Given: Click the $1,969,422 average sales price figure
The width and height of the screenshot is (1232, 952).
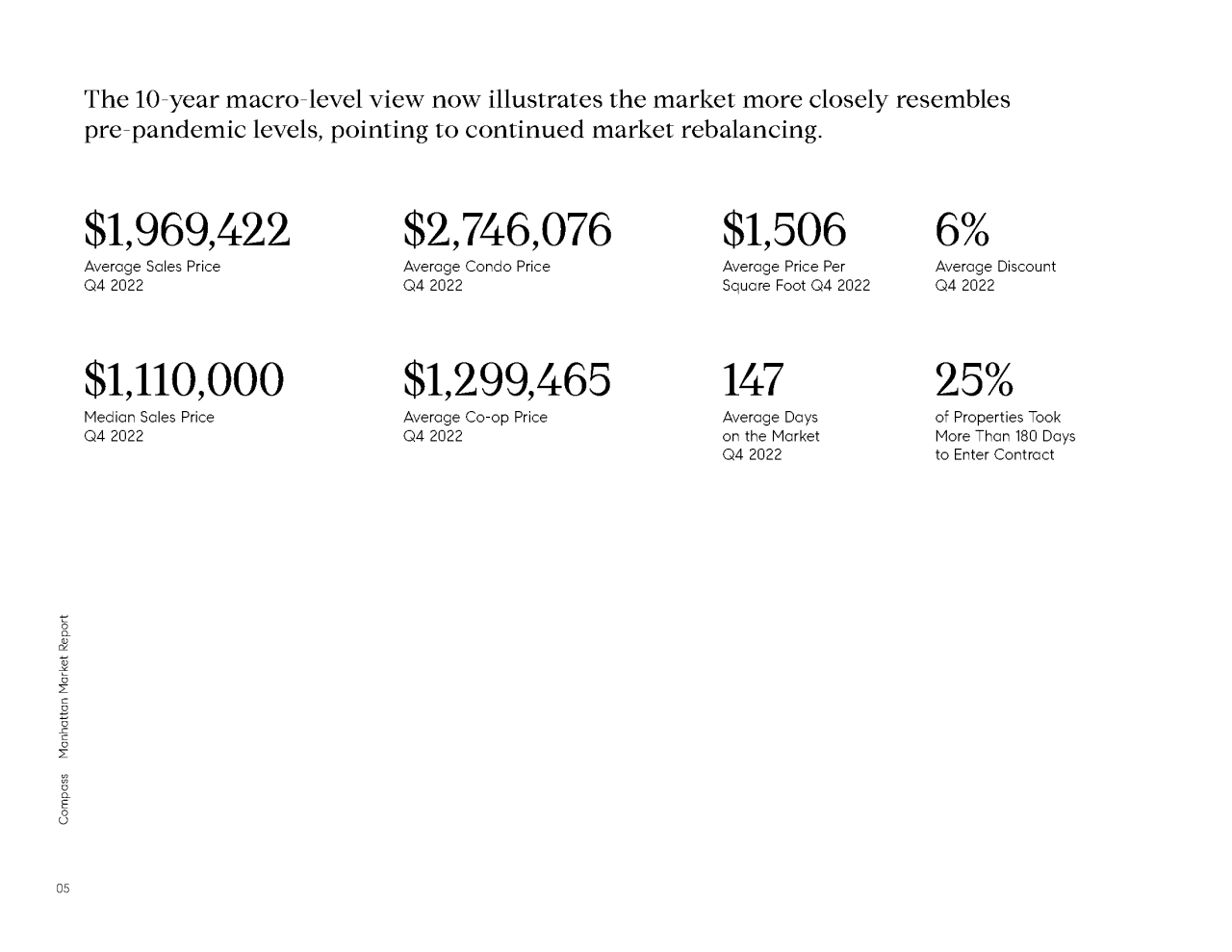Looking at the screenshot, I should point(187,230).
